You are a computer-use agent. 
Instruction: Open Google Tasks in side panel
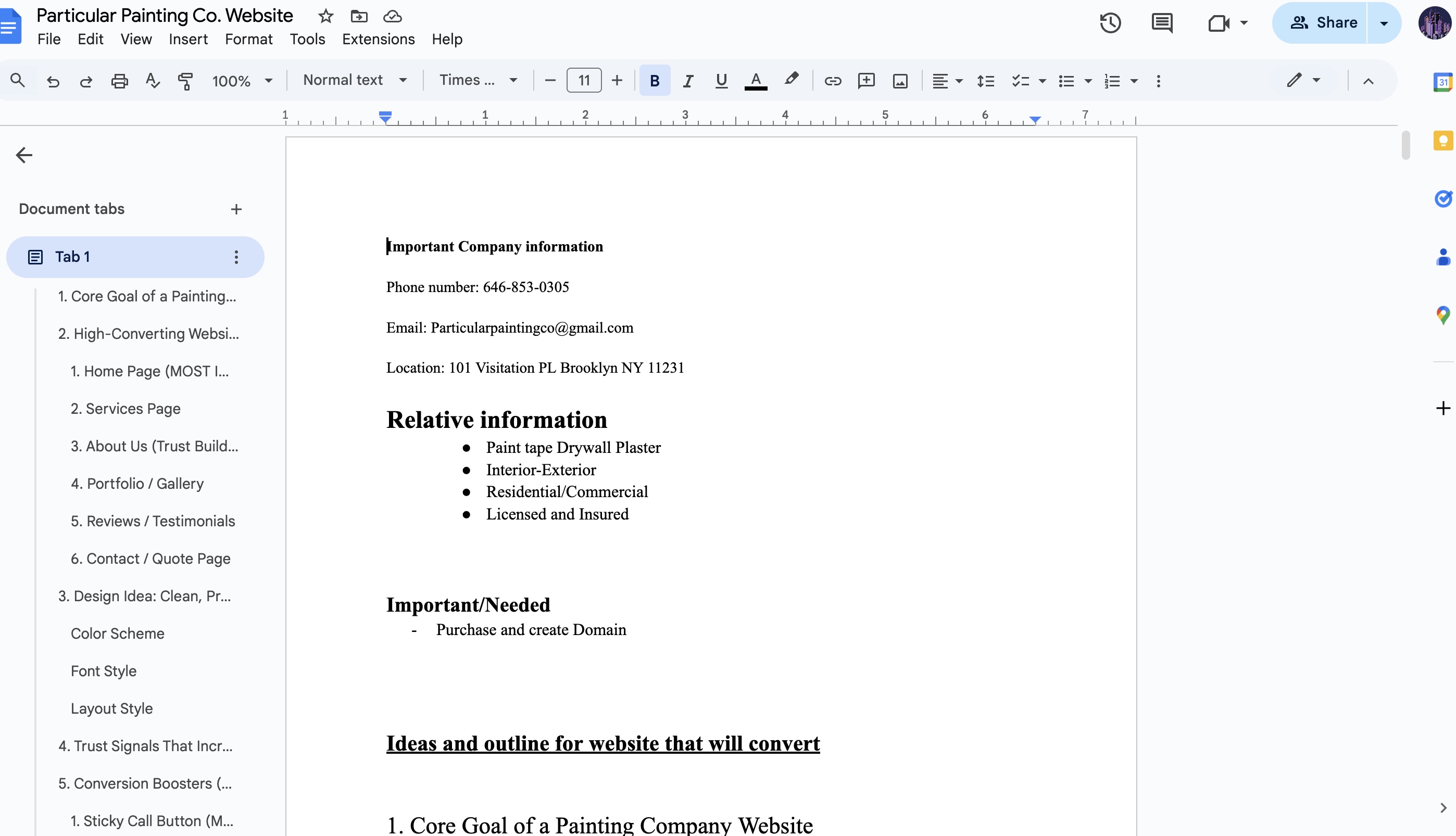[x=1443, y=199]
